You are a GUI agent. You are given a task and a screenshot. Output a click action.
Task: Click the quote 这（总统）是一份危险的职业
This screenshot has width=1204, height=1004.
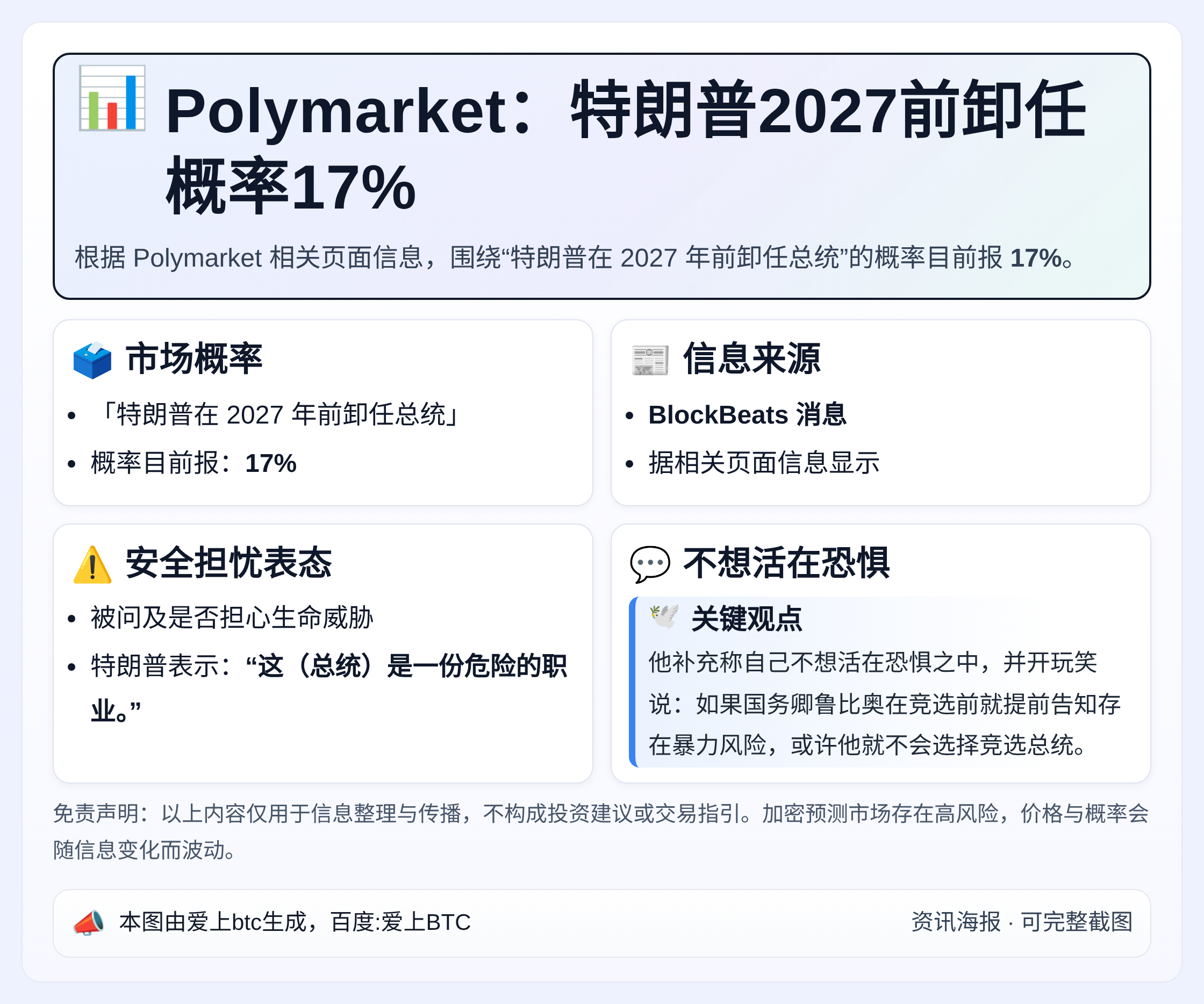tap(328, 689)
